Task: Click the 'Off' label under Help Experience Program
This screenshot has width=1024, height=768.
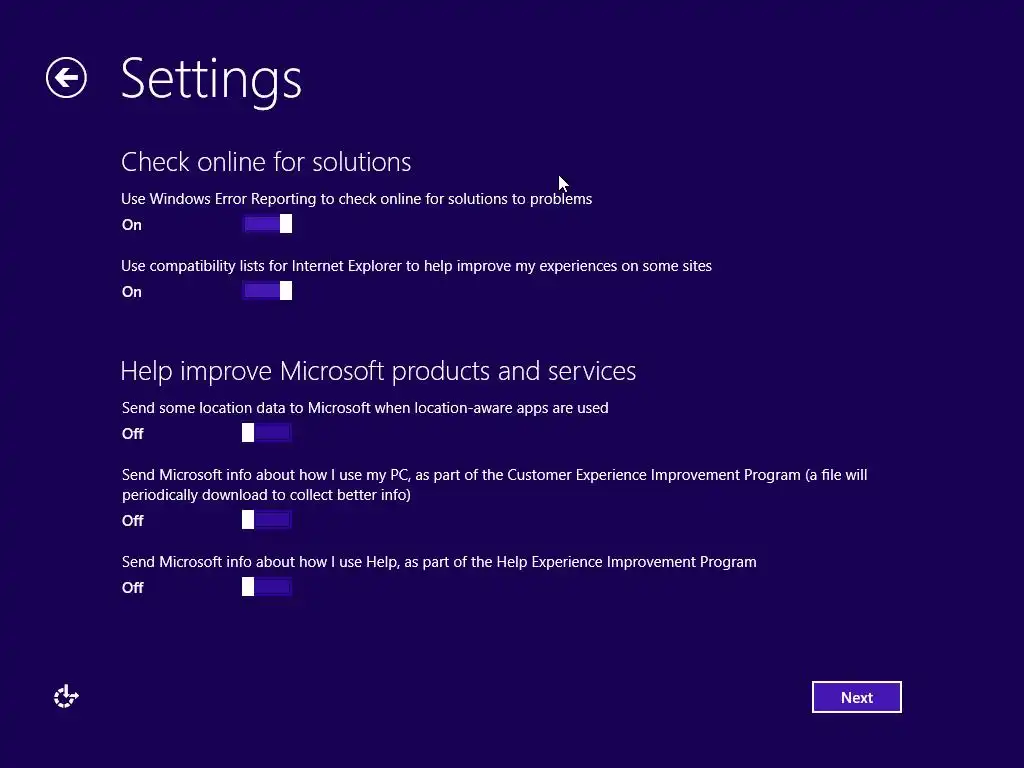Action: (x=133, y=588)
